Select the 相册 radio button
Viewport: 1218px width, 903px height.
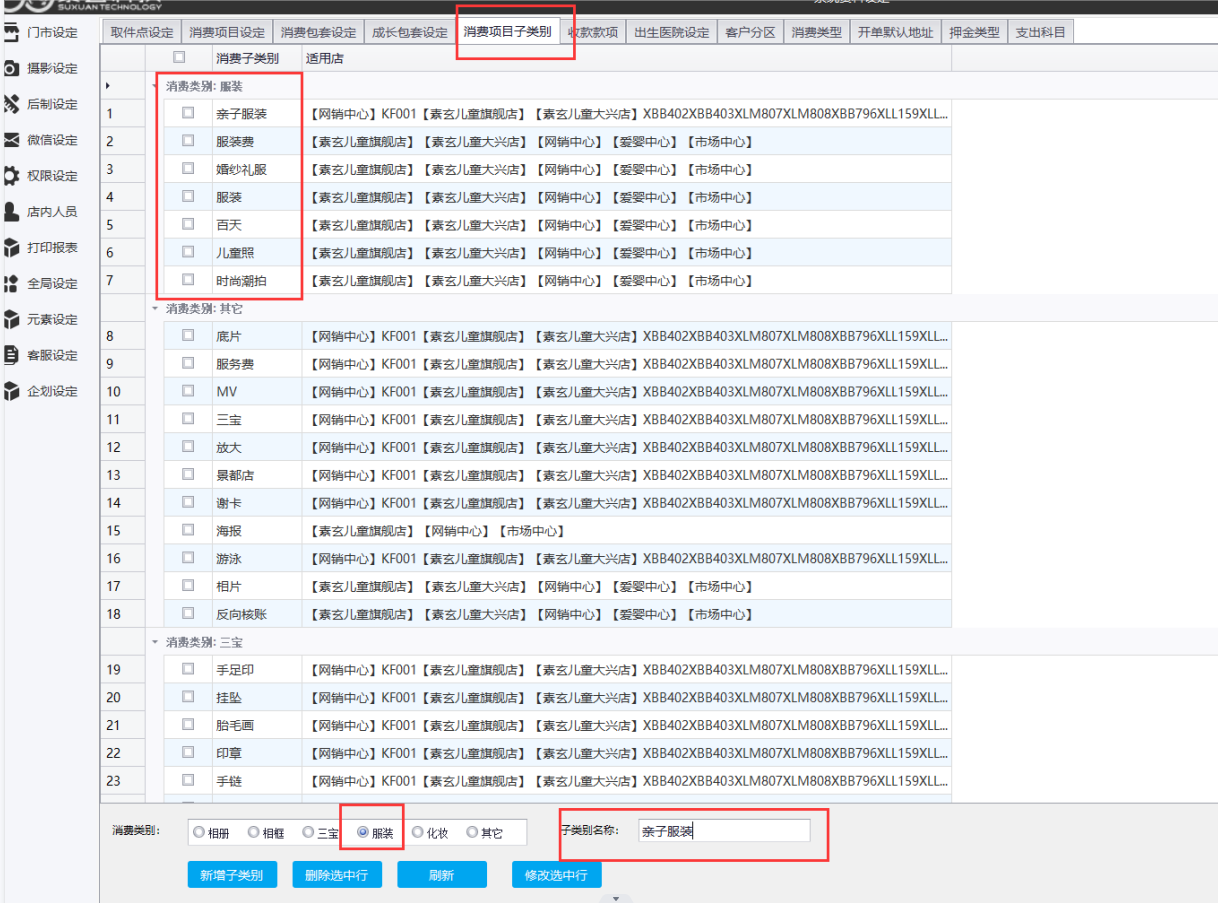pyautogui.click(x=199, y=832)
